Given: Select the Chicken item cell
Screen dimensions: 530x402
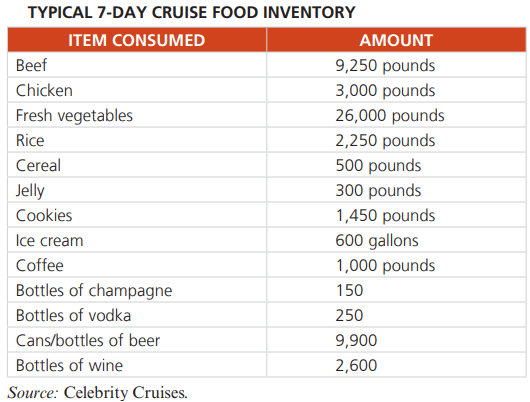Looking at the screenshot, I should pos(137,90).
